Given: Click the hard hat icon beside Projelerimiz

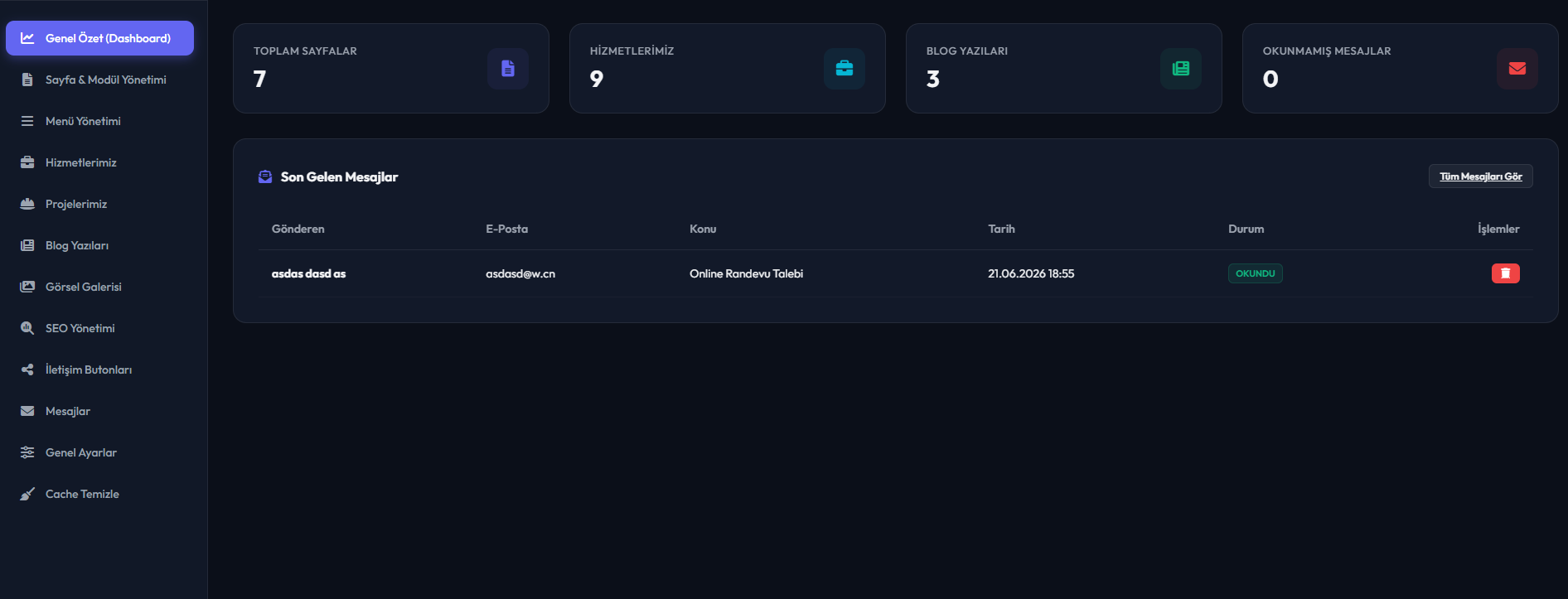Looking at the screenshot, I should click(27, 204).
